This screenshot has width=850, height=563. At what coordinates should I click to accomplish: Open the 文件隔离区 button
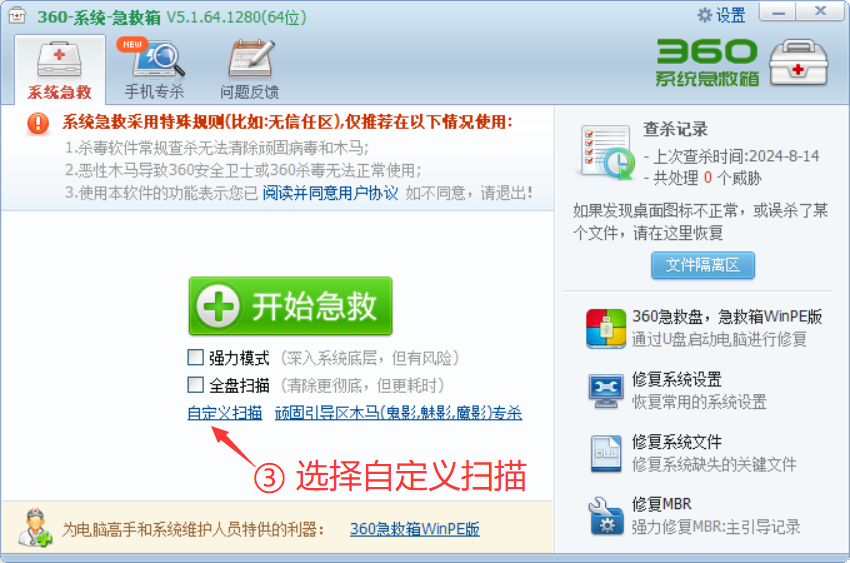tap(703, 265)
